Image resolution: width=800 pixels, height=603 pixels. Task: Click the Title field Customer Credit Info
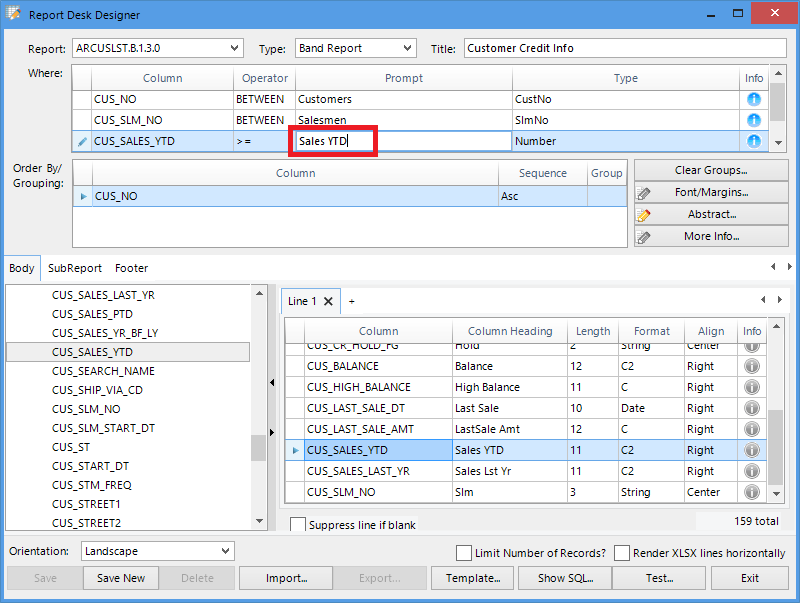click(x=624, y=48)
